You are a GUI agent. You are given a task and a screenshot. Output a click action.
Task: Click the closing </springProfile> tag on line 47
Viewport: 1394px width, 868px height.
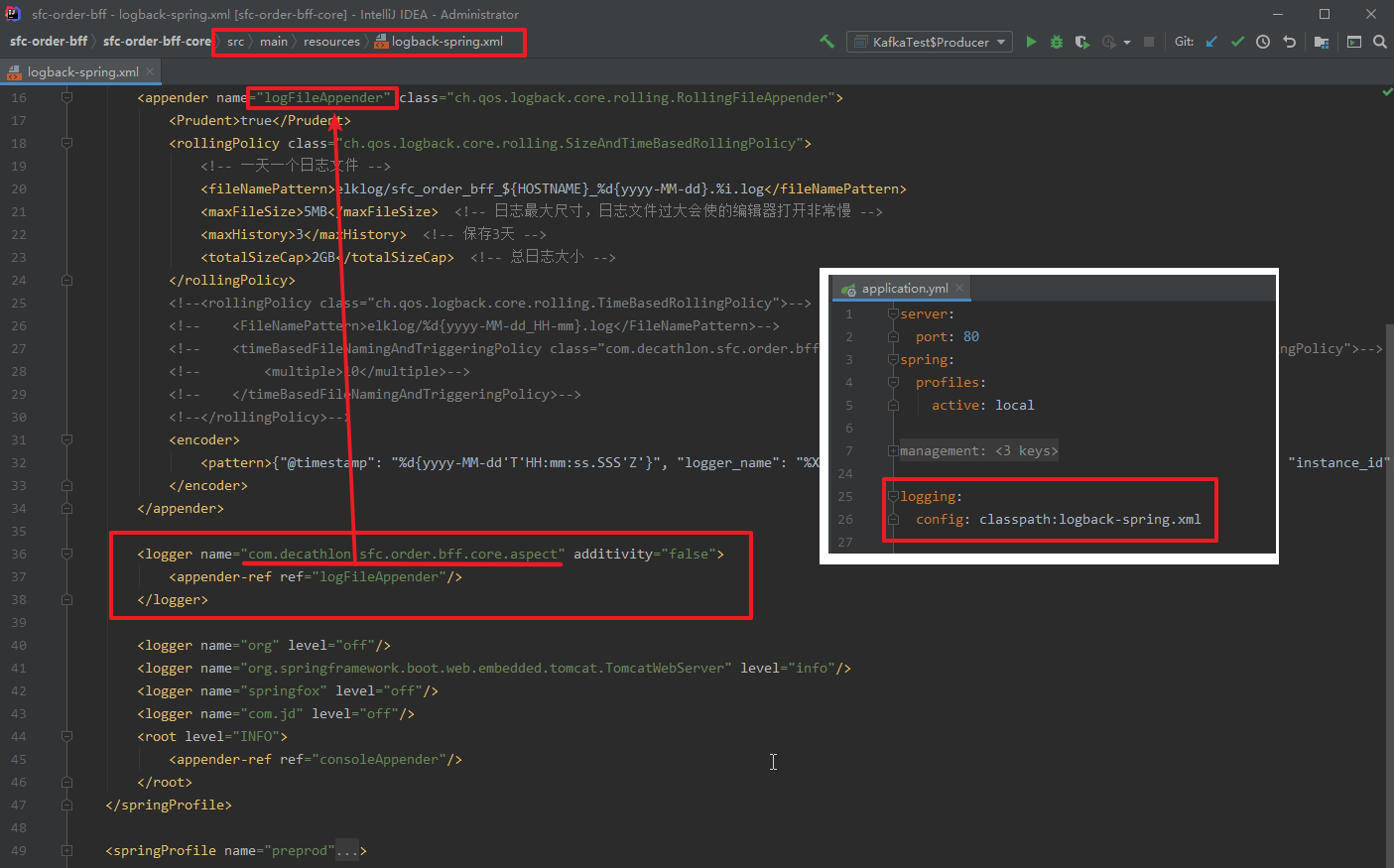click(169, 805)
